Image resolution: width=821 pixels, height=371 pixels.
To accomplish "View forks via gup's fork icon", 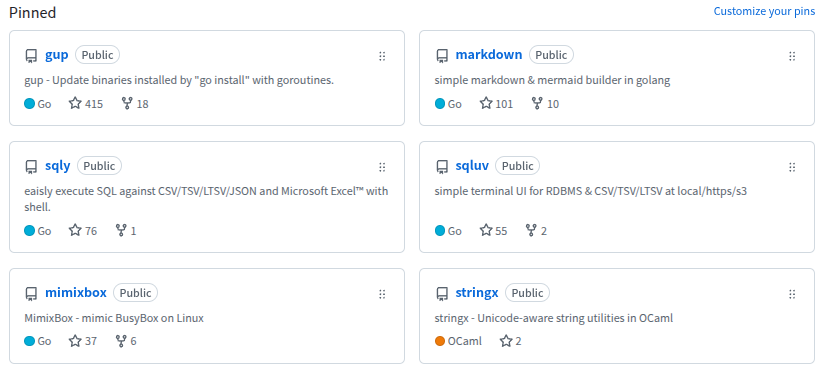I will point(127,103).
